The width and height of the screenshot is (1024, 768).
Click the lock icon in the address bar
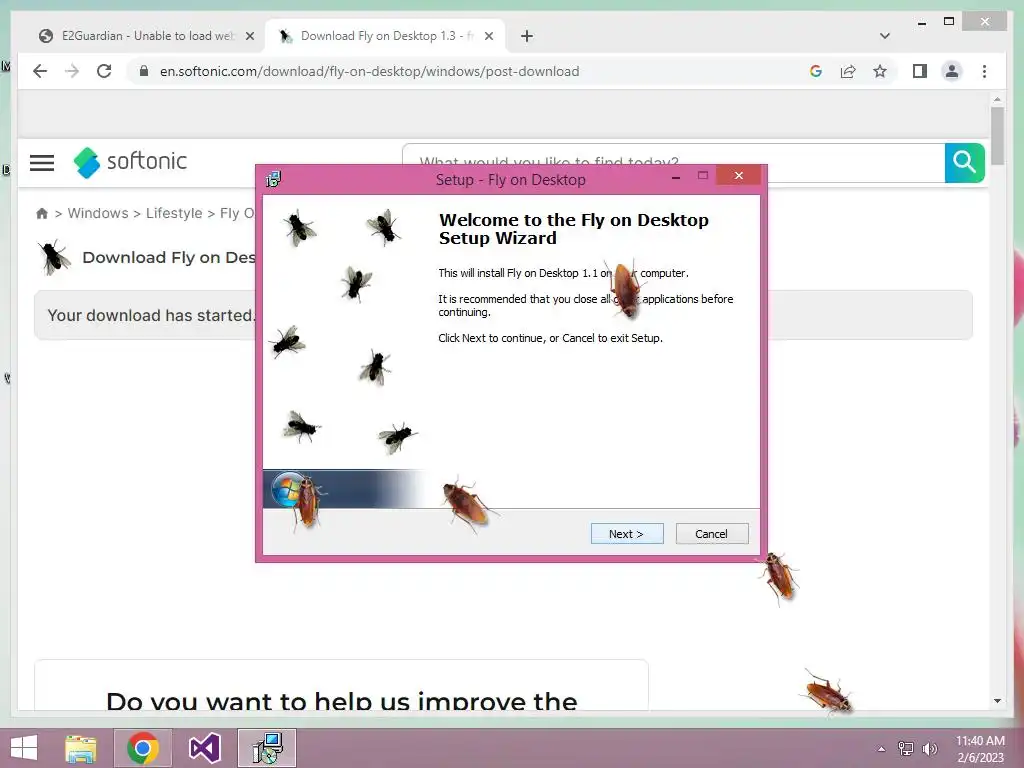(144, 71)
